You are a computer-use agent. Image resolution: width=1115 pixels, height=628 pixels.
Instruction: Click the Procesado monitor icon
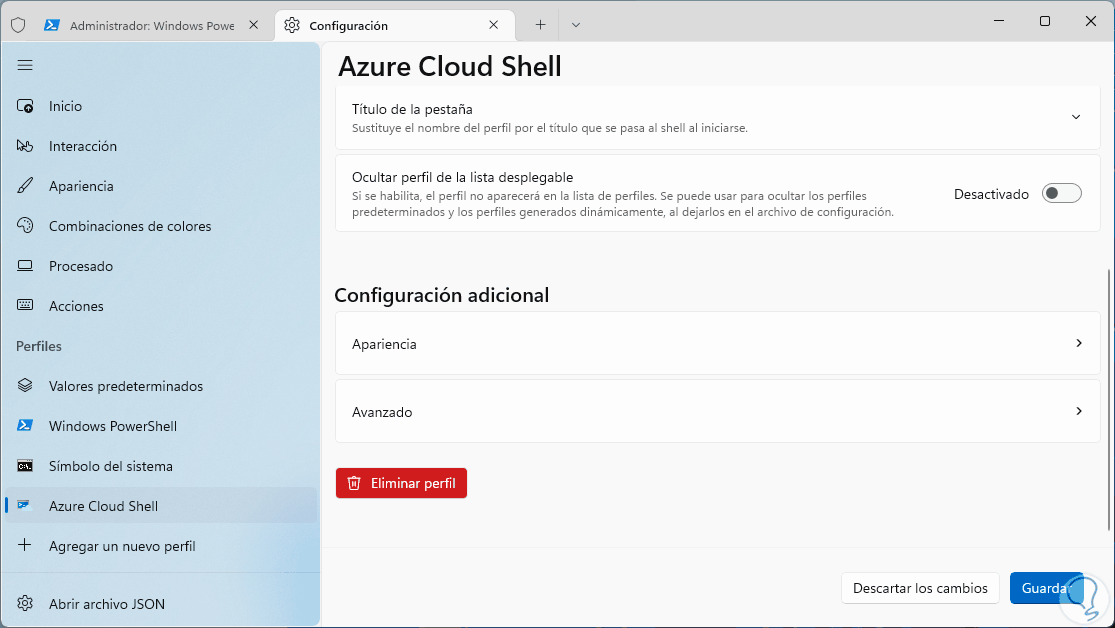[26, 266]
